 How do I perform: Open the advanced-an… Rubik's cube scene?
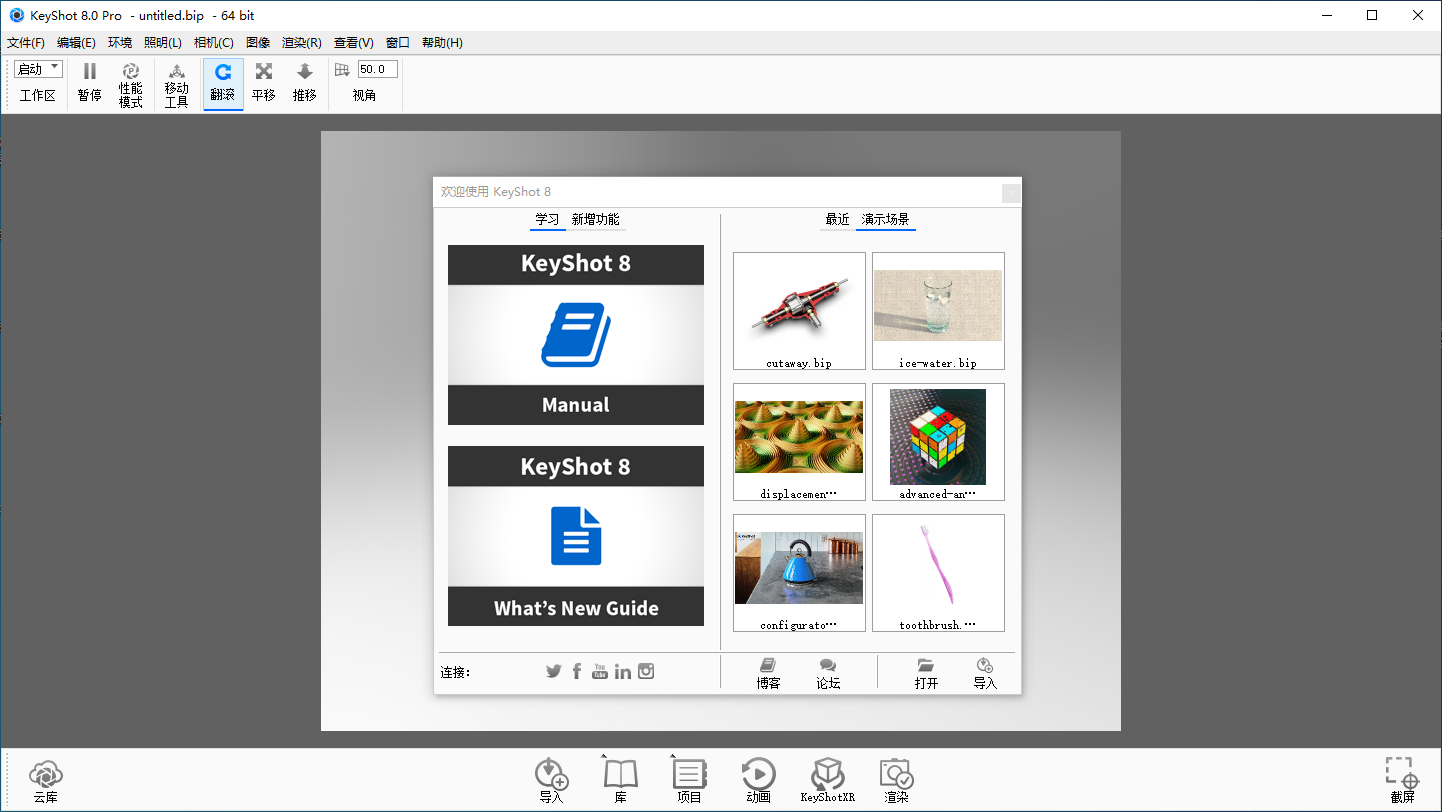pyautogui.click(x=938, y=442)
